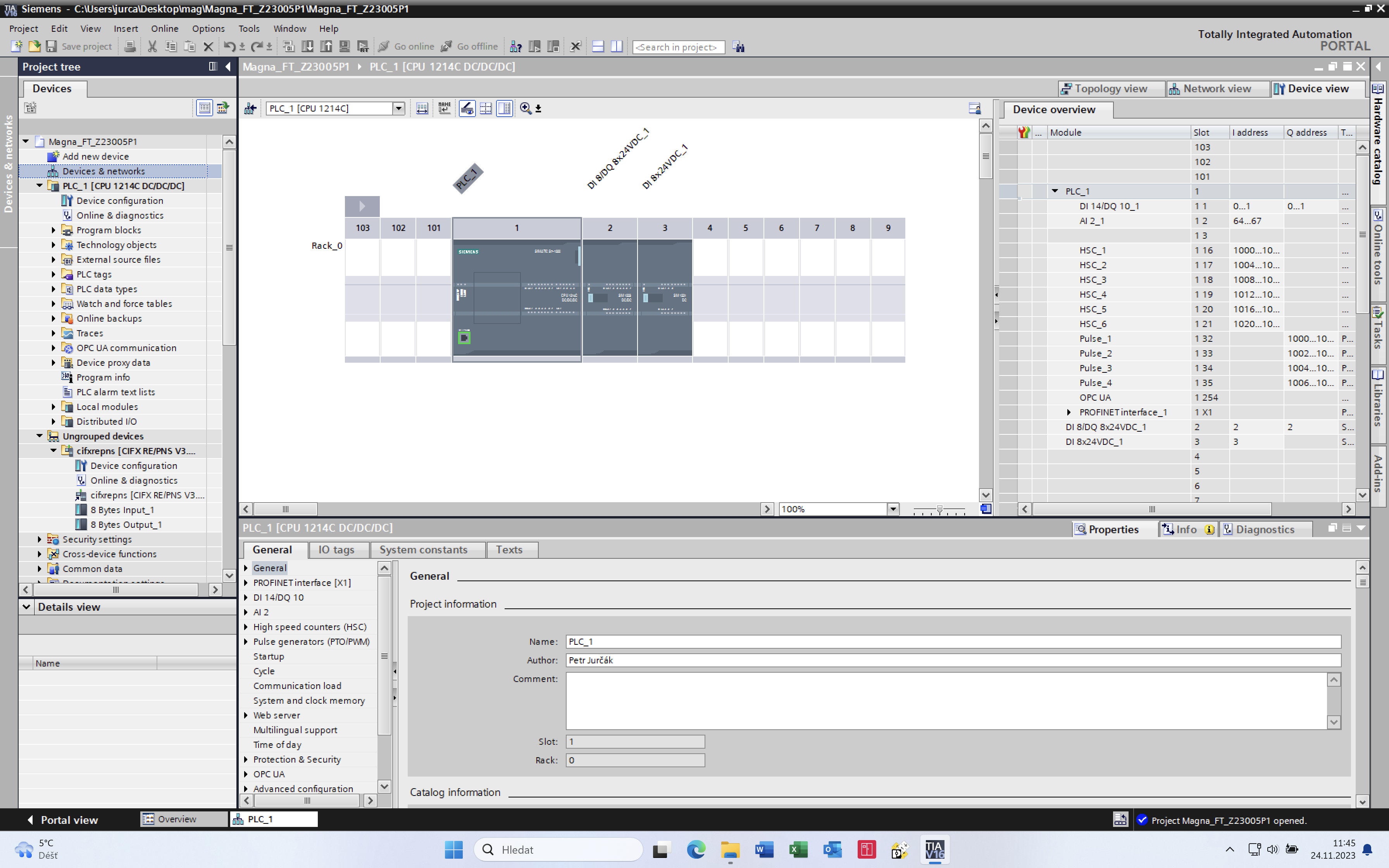The width and height of the screenshot is (1389, 868).
Task: Click the Go offline button
Action: coord(469,46)
